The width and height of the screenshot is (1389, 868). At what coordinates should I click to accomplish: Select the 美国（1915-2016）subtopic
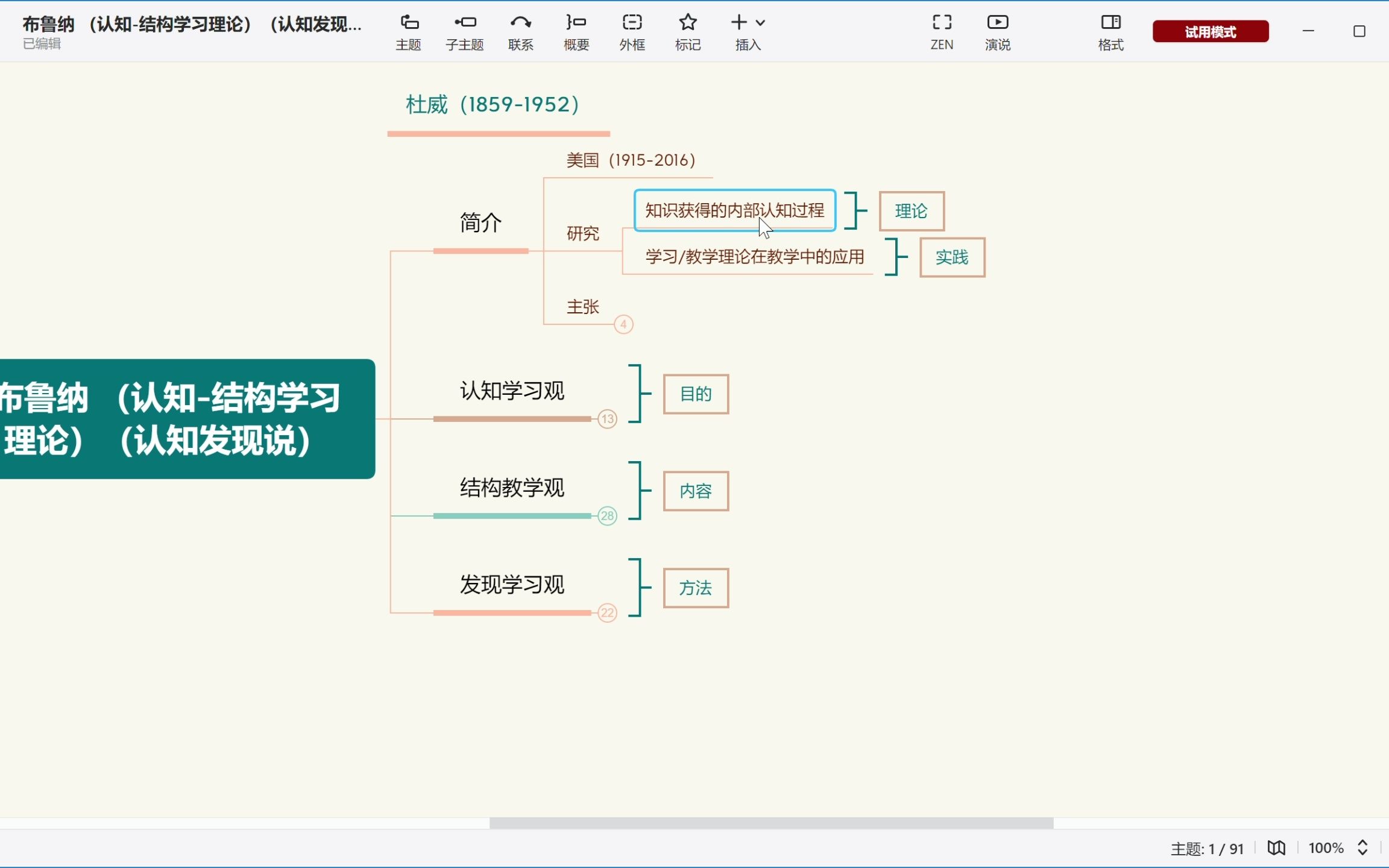[x=631, y=160]
